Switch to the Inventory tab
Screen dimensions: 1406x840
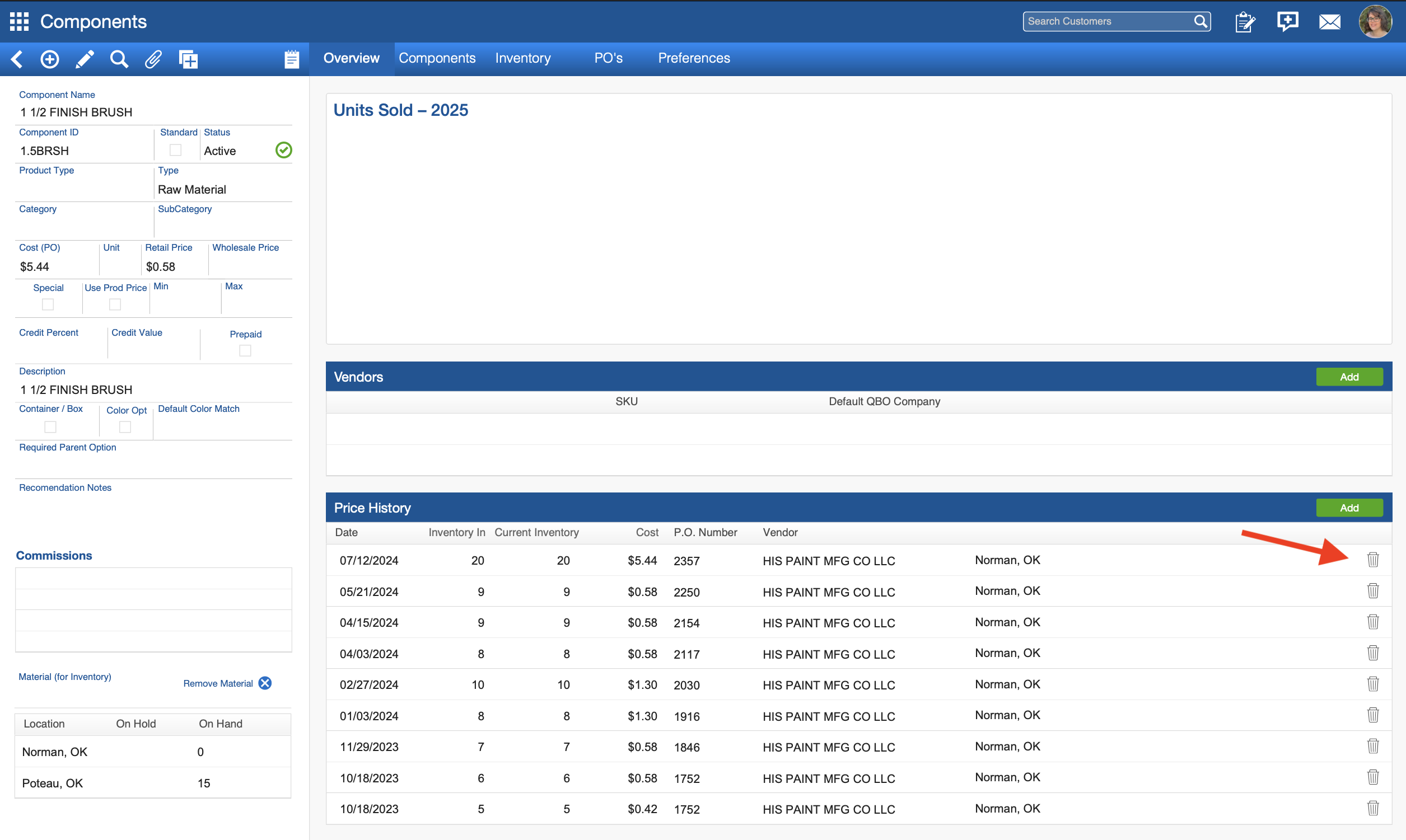click(522, 58)
